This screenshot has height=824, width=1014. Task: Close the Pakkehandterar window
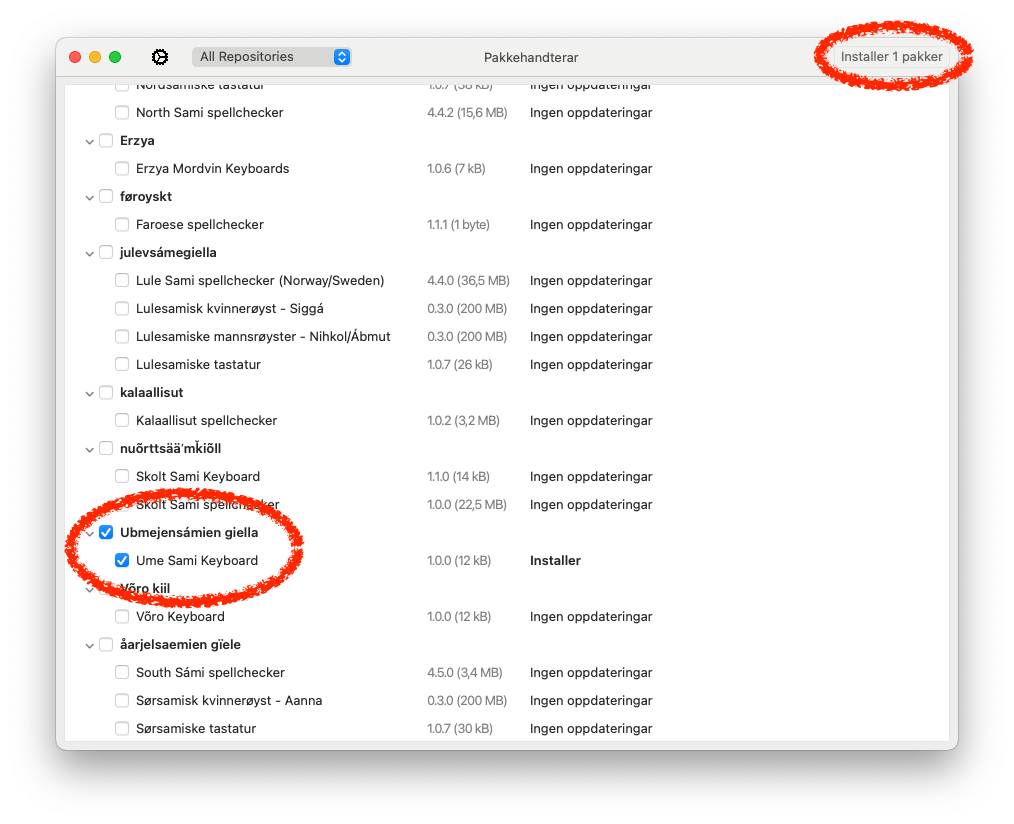pos(75,57)
